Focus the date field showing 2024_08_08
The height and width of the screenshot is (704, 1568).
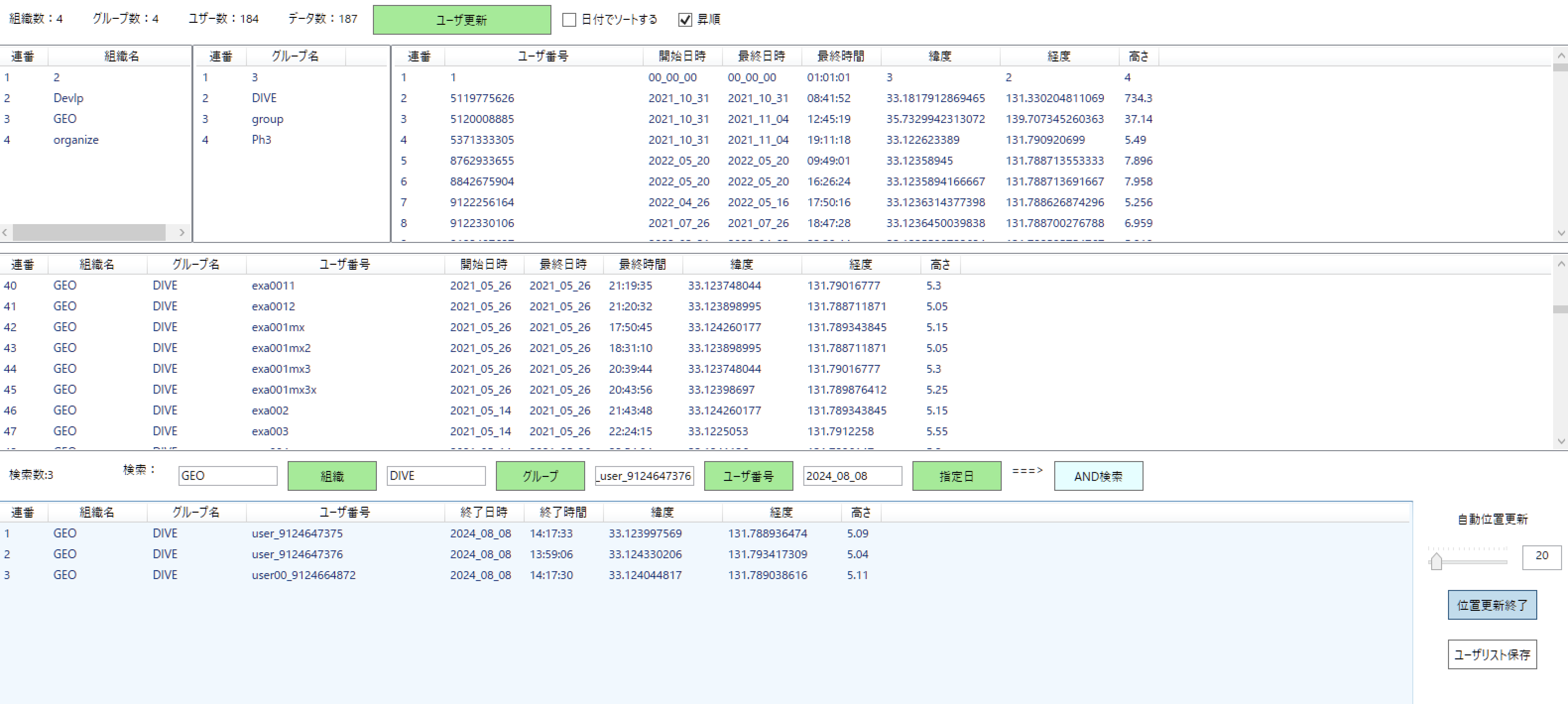pyautogui.click(x=852, y=476)
